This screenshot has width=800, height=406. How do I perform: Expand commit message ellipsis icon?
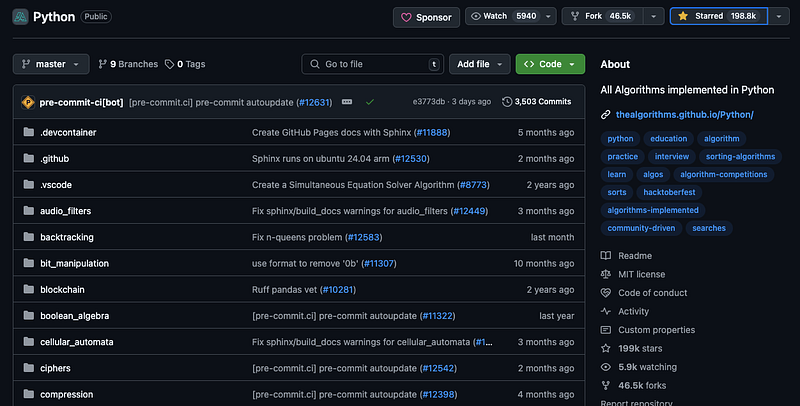pos(347,102)
